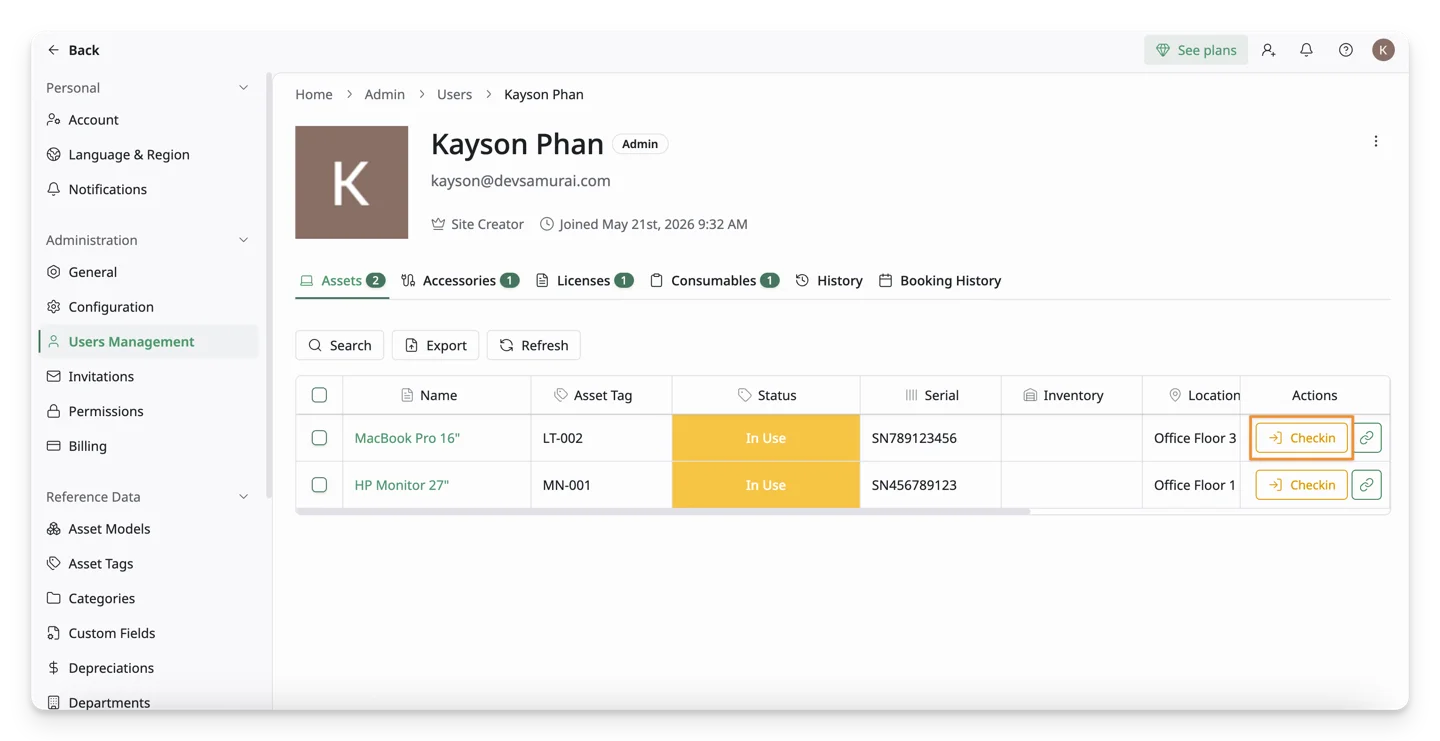Viewport: 1440px width, 741px height.
Task: Open the three-dot more options menu
Action: pos(1375,142)
